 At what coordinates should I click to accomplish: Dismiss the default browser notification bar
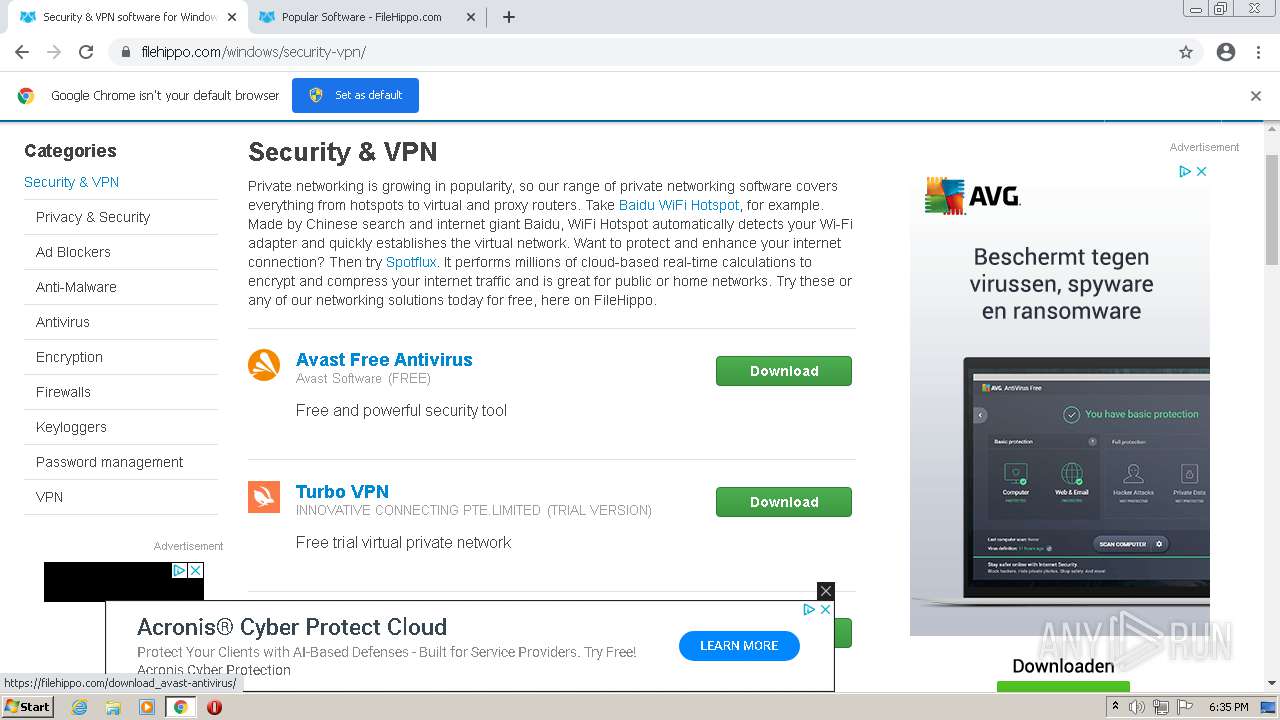point(1256,96)
